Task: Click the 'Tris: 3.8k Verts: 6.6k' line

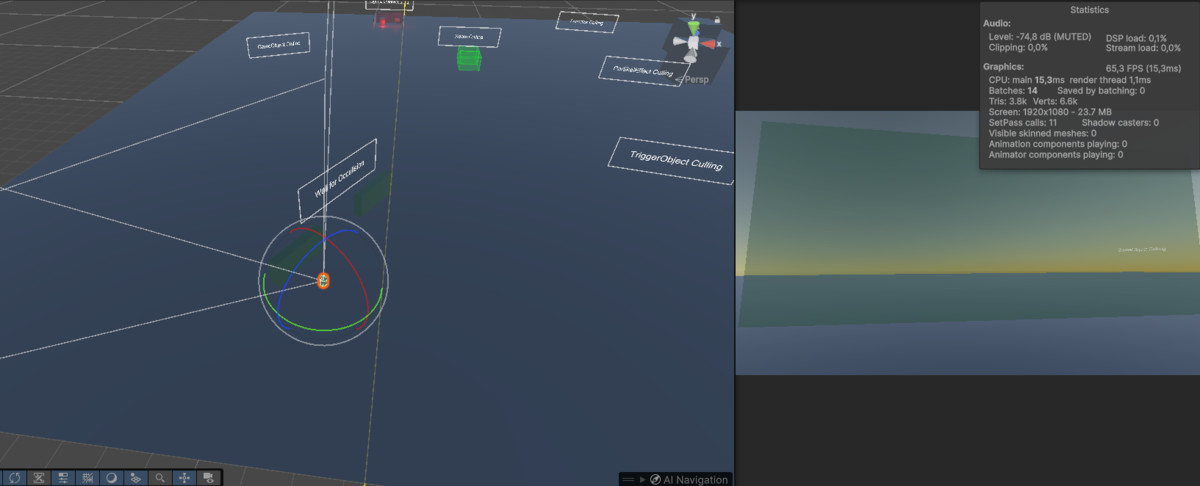Action: pos(1033,101)
